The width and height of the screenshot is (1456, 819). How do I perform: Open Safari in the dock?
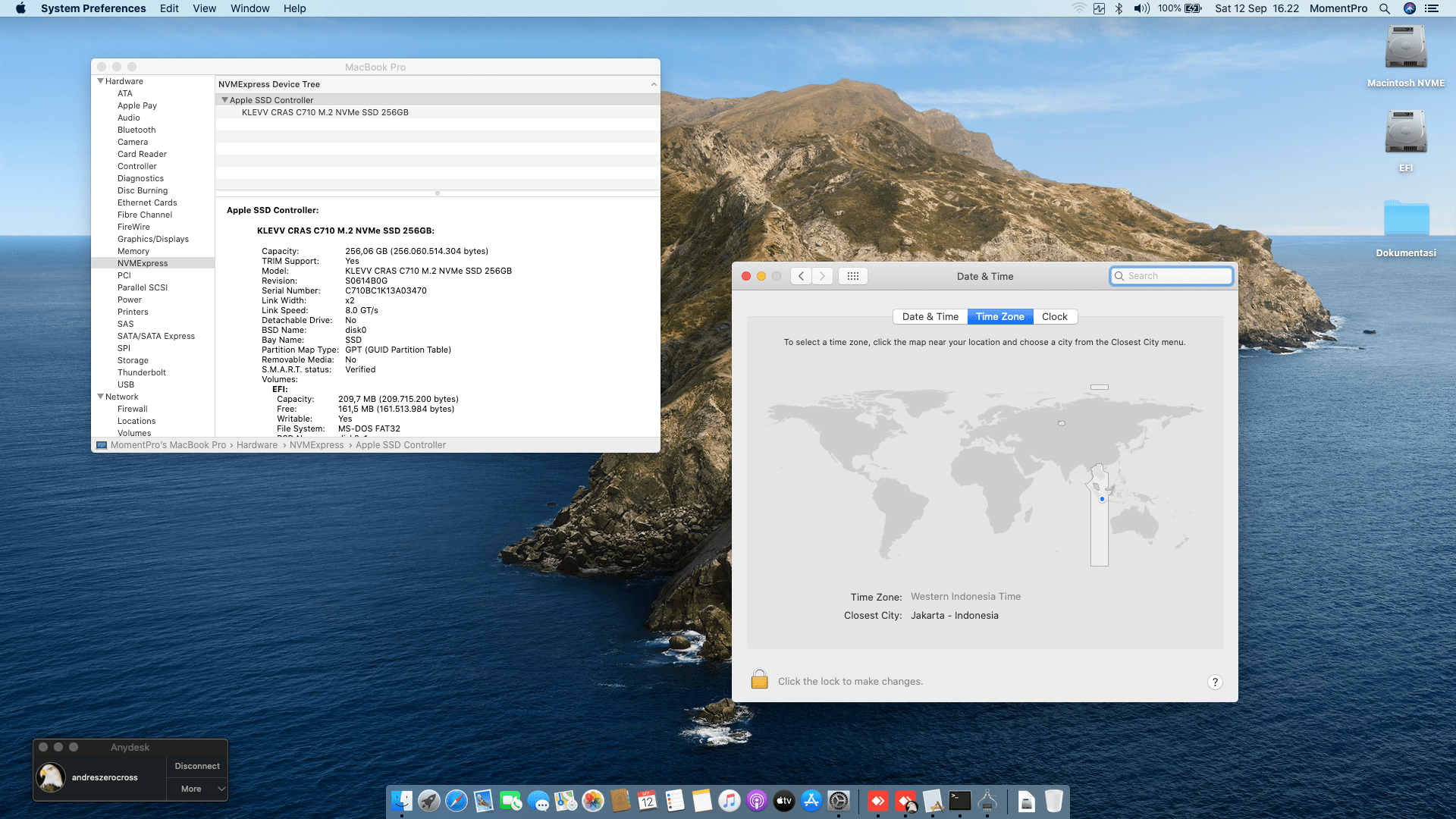coord(457,801)
